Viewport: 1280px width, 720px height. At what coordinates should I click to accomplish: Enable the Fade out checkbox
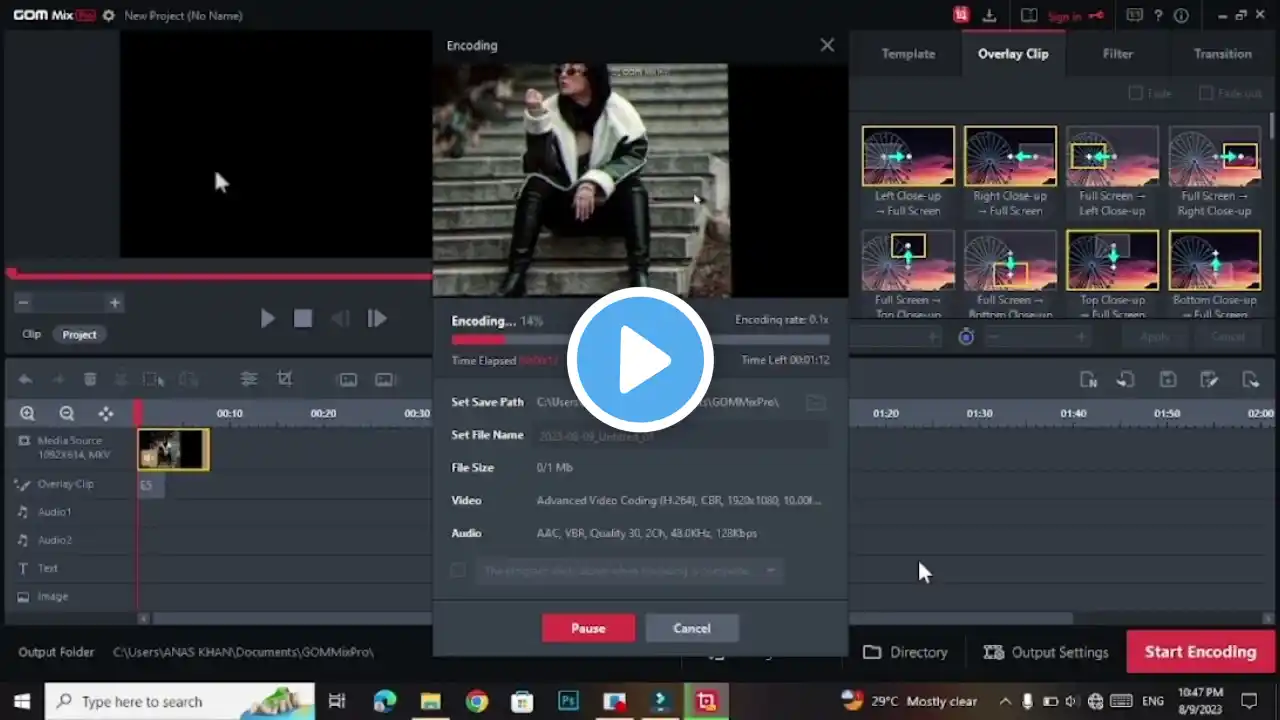pos(1206,93)
